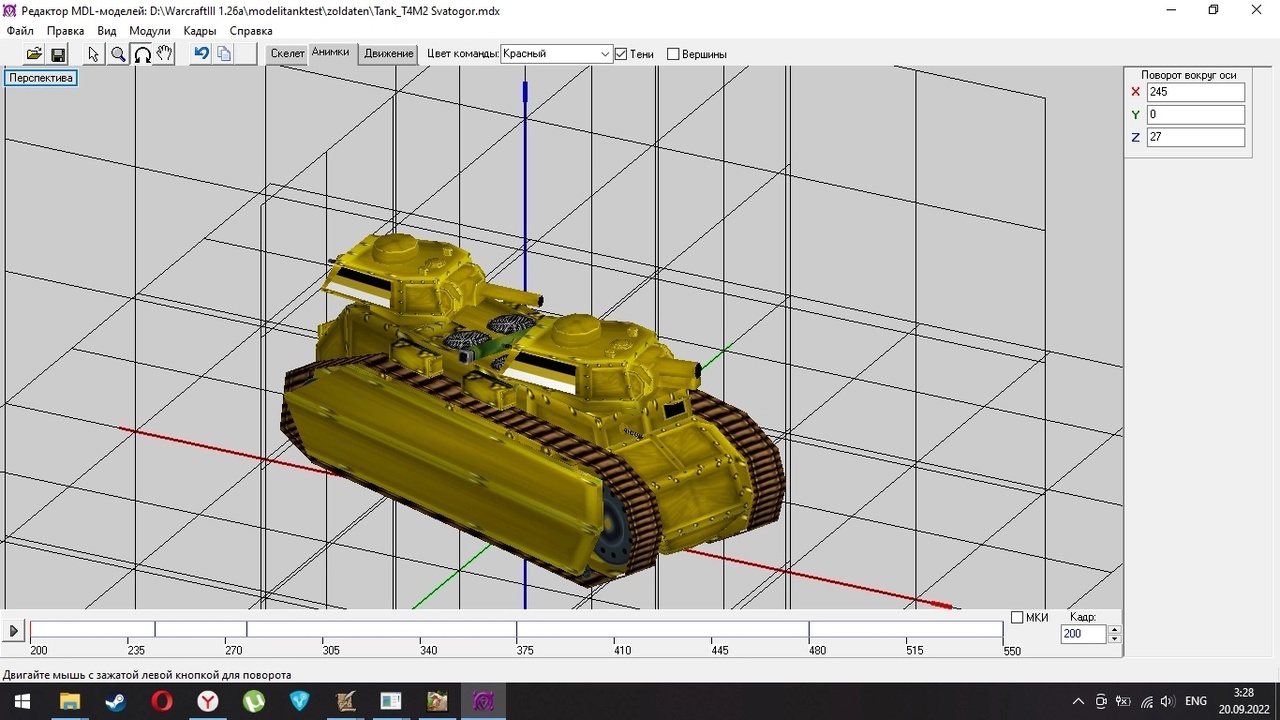Open uTorrent from the taskbar
The height and width of the screenshot is (720, 1280).
point(253,701)
